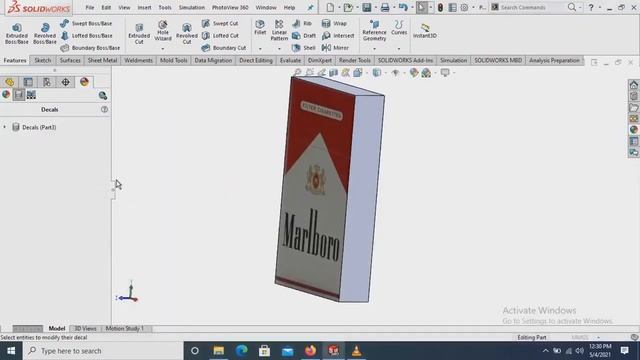Open the Fillet dropdown arrow
The width and height of the screenshot is (640, 360).
[260, 49]
